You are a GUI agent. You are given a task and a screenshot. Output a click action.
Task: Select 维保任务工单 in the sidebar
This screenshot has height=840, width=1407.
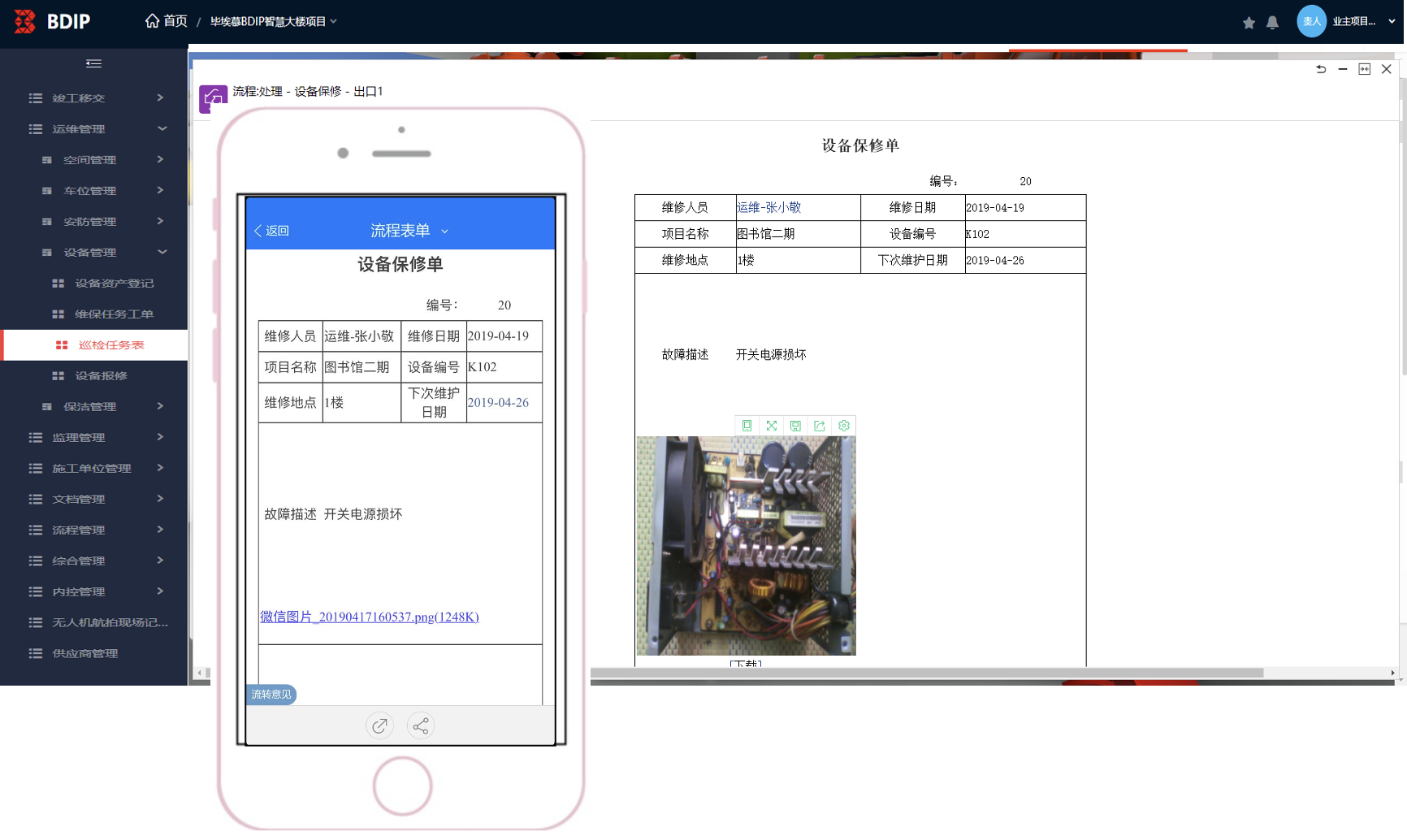click(x=114, y=314)
